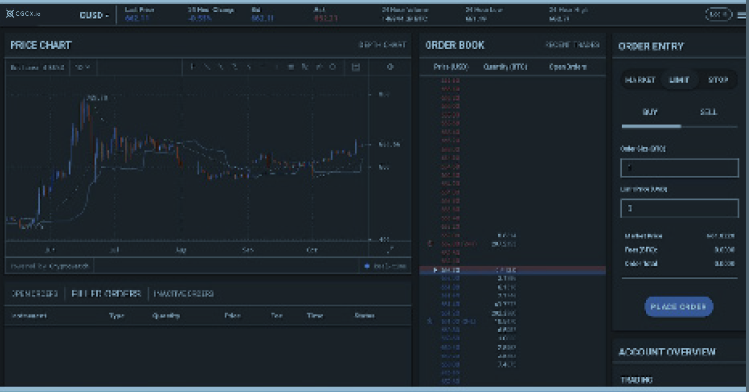
Task: Select the cursor tool in chart toolbar
Action: point(193,67)
